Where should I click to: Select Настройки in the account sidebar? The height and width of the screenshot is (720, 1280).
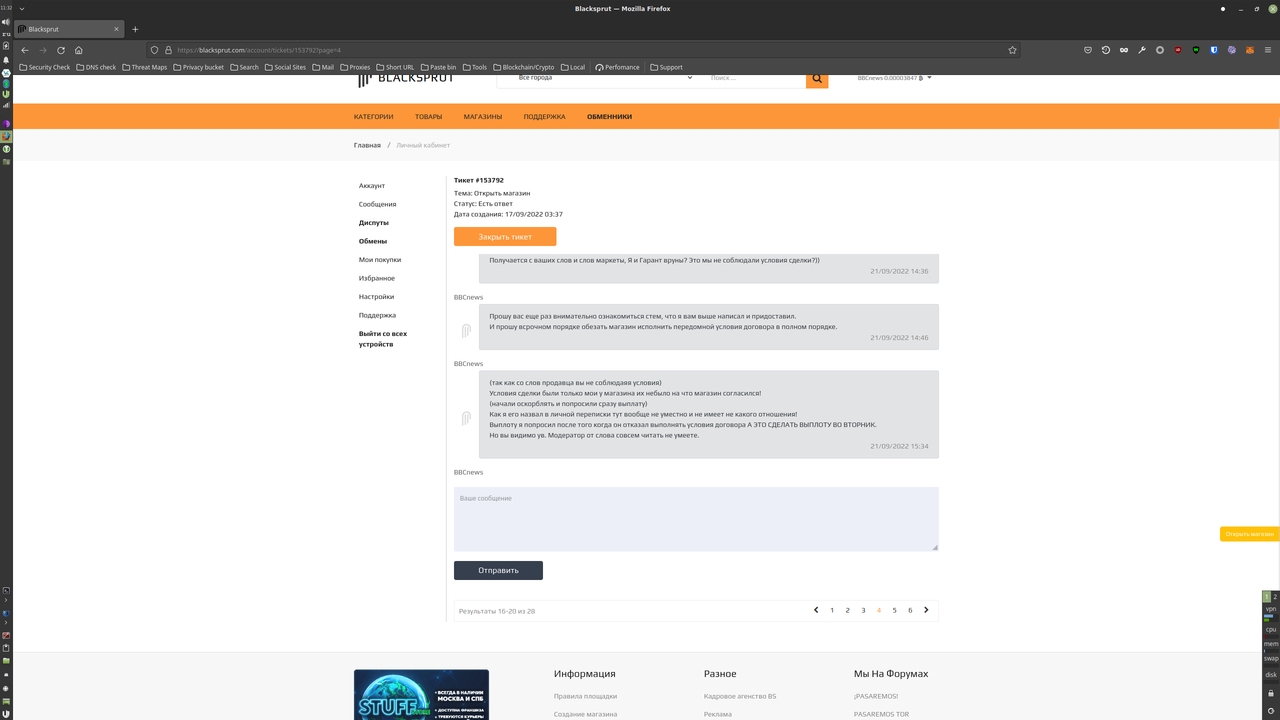click(x=377, y=297)
